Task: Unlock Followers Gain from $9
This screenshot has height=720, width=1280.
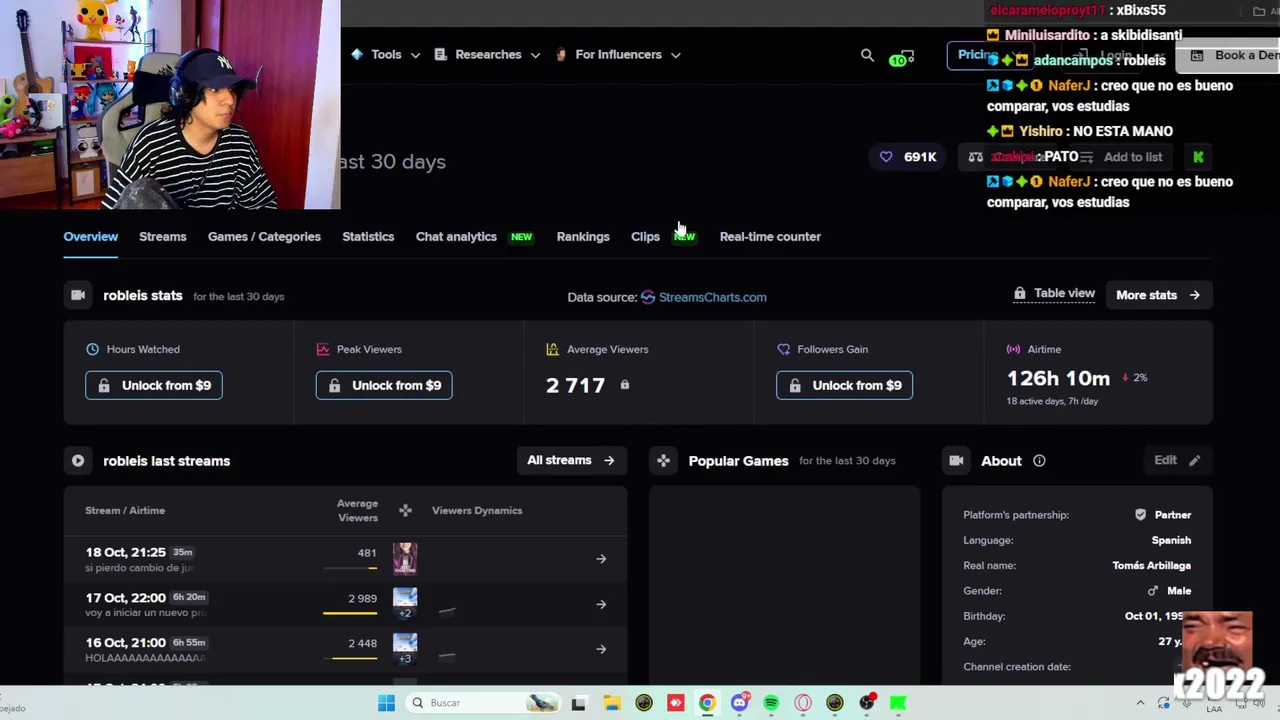Action: tap(844, 385)
